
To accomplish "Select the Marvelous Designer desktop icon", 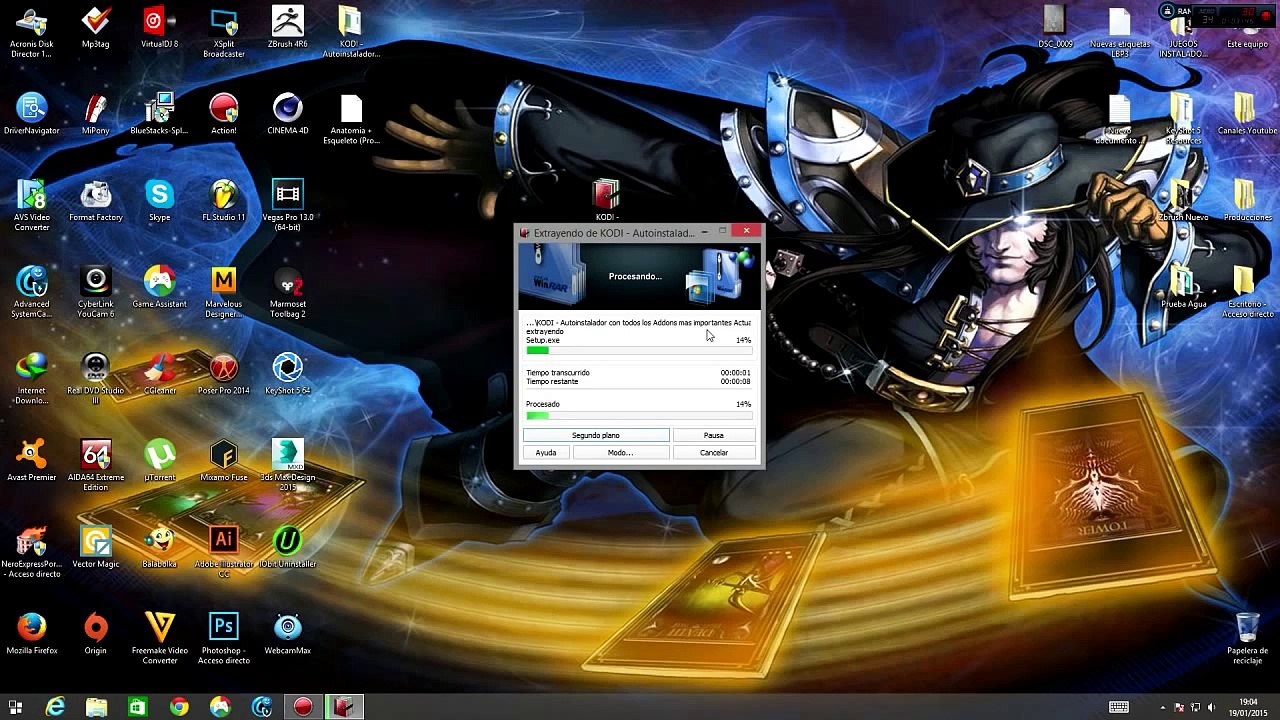I will pos(224,293).
